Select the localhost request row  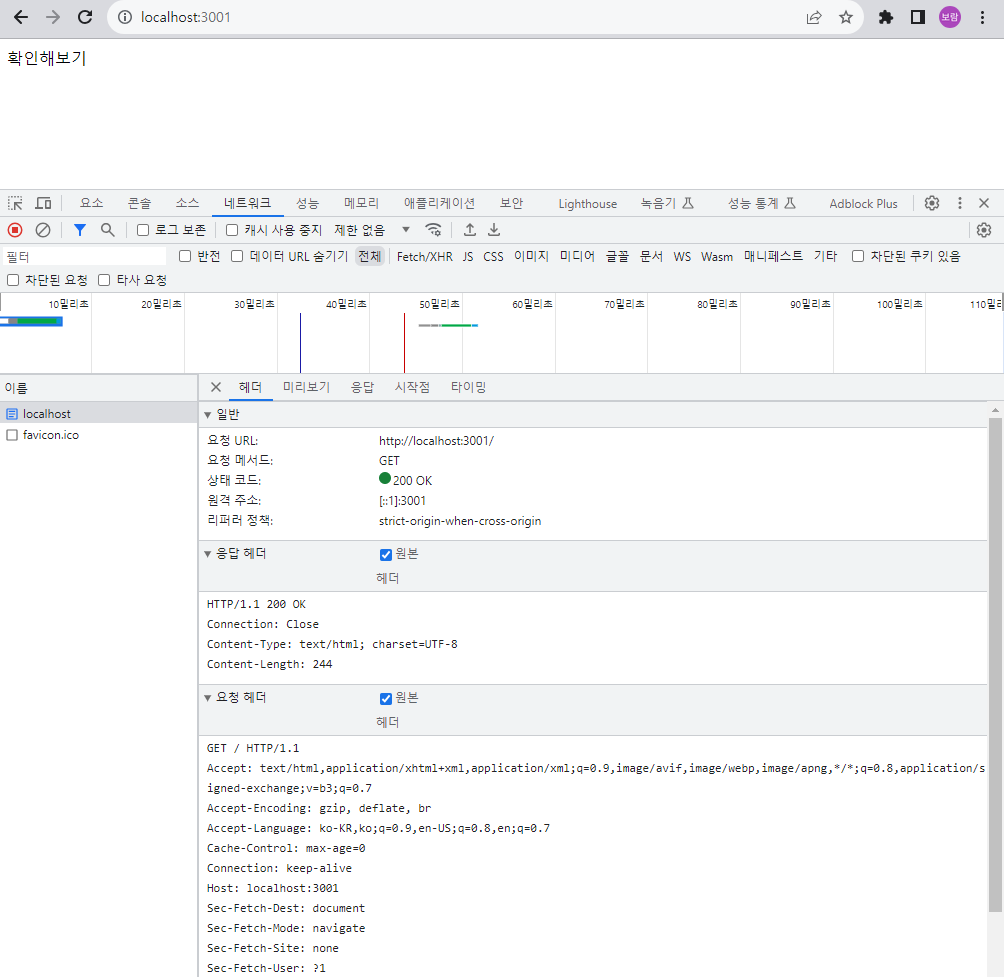(x=99, y=414)
